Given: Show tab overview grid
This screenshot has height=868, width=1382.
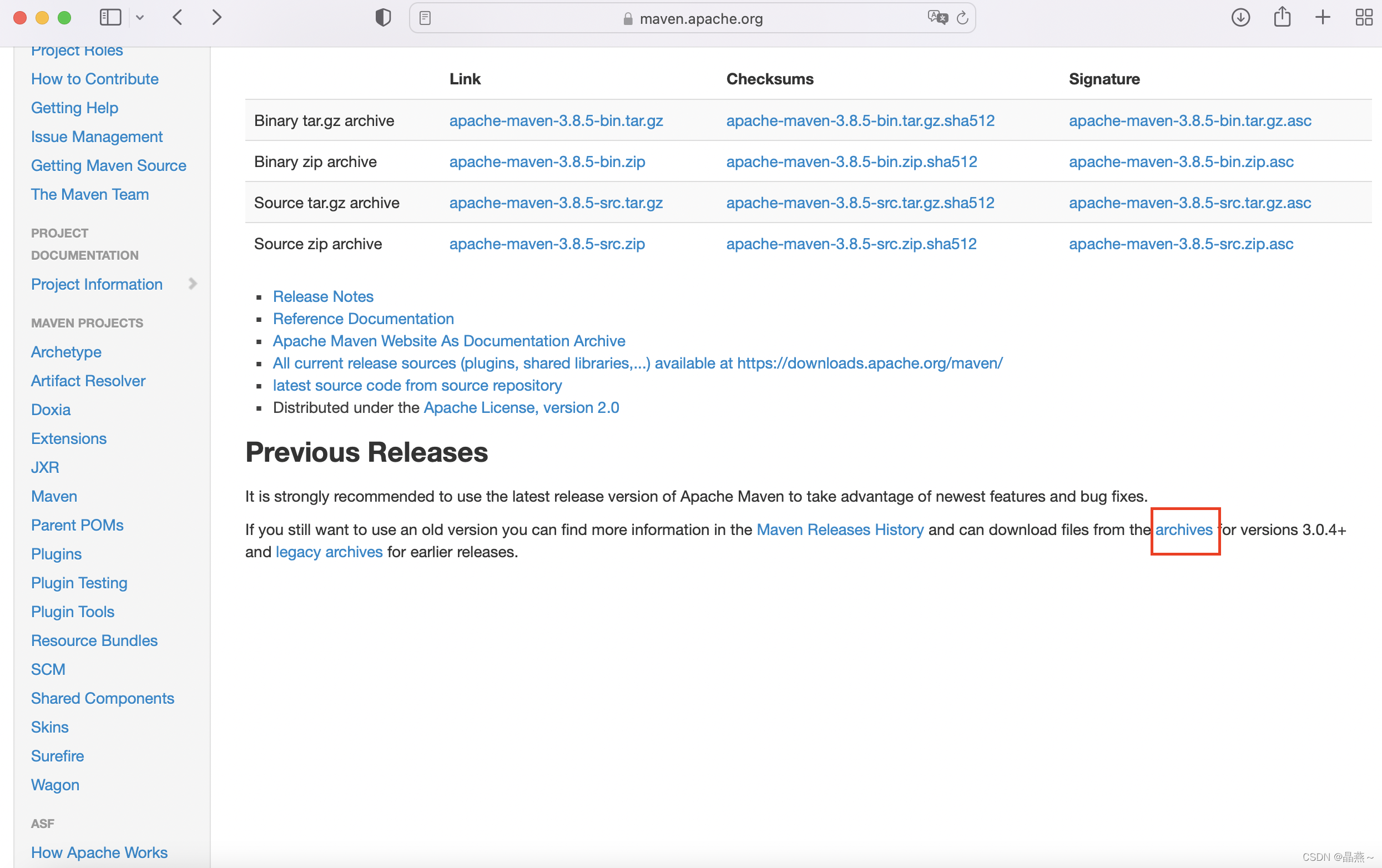Looking at the screenshot, I should [1364, 18].
